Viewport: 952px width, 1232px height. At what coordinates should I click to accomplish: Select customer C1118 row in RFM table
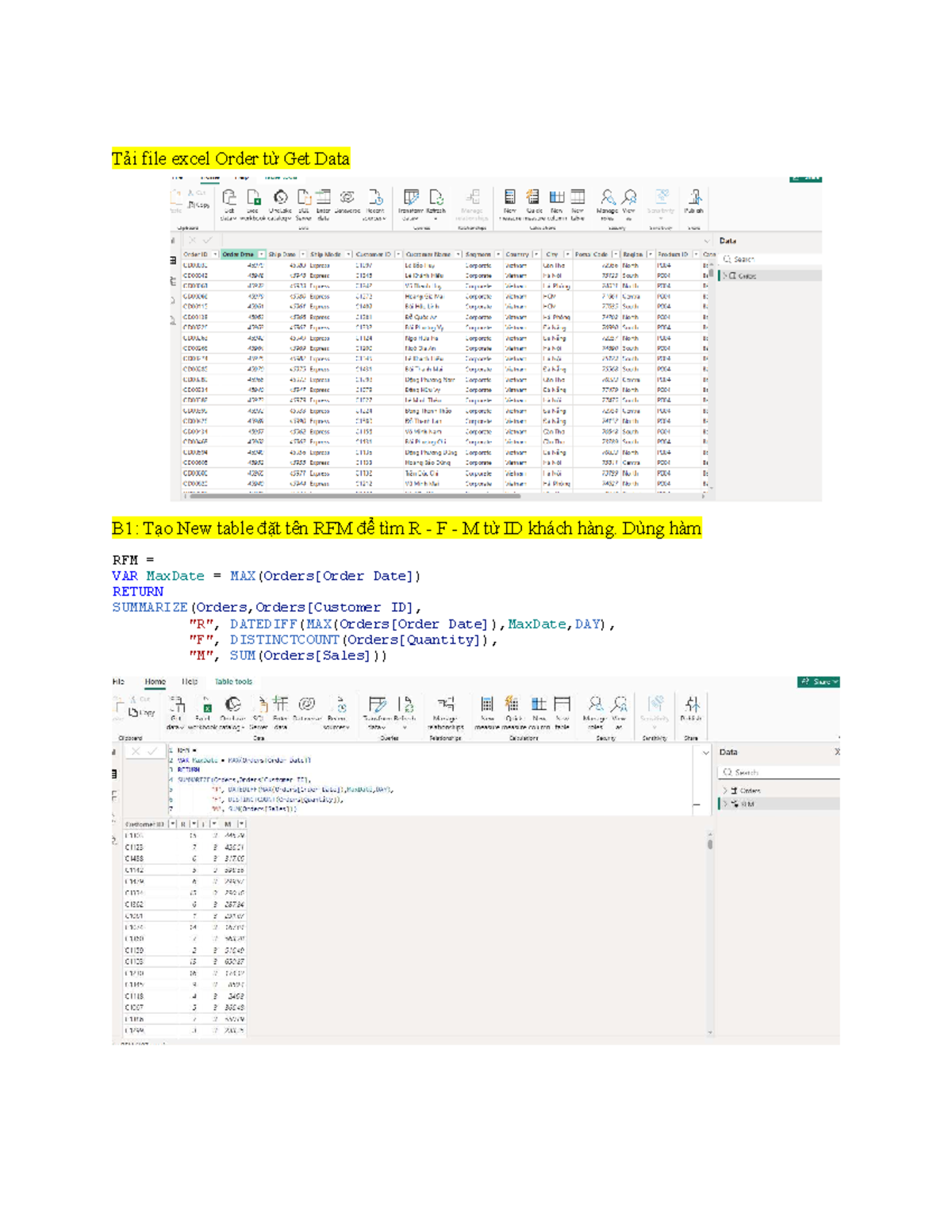click(185, 996)
